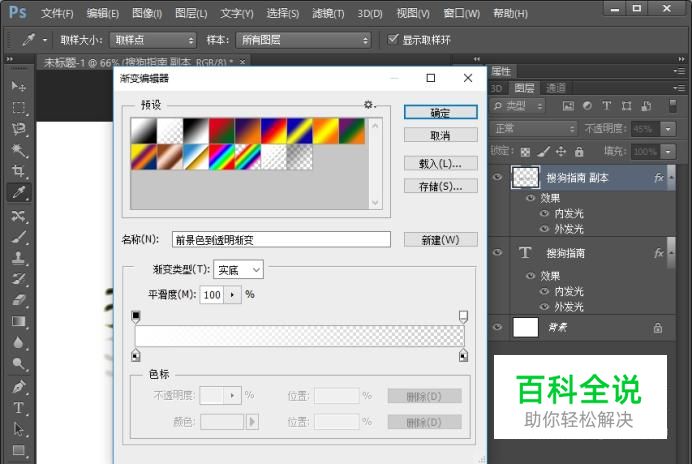Lock position move icon

tap(561, 152)
